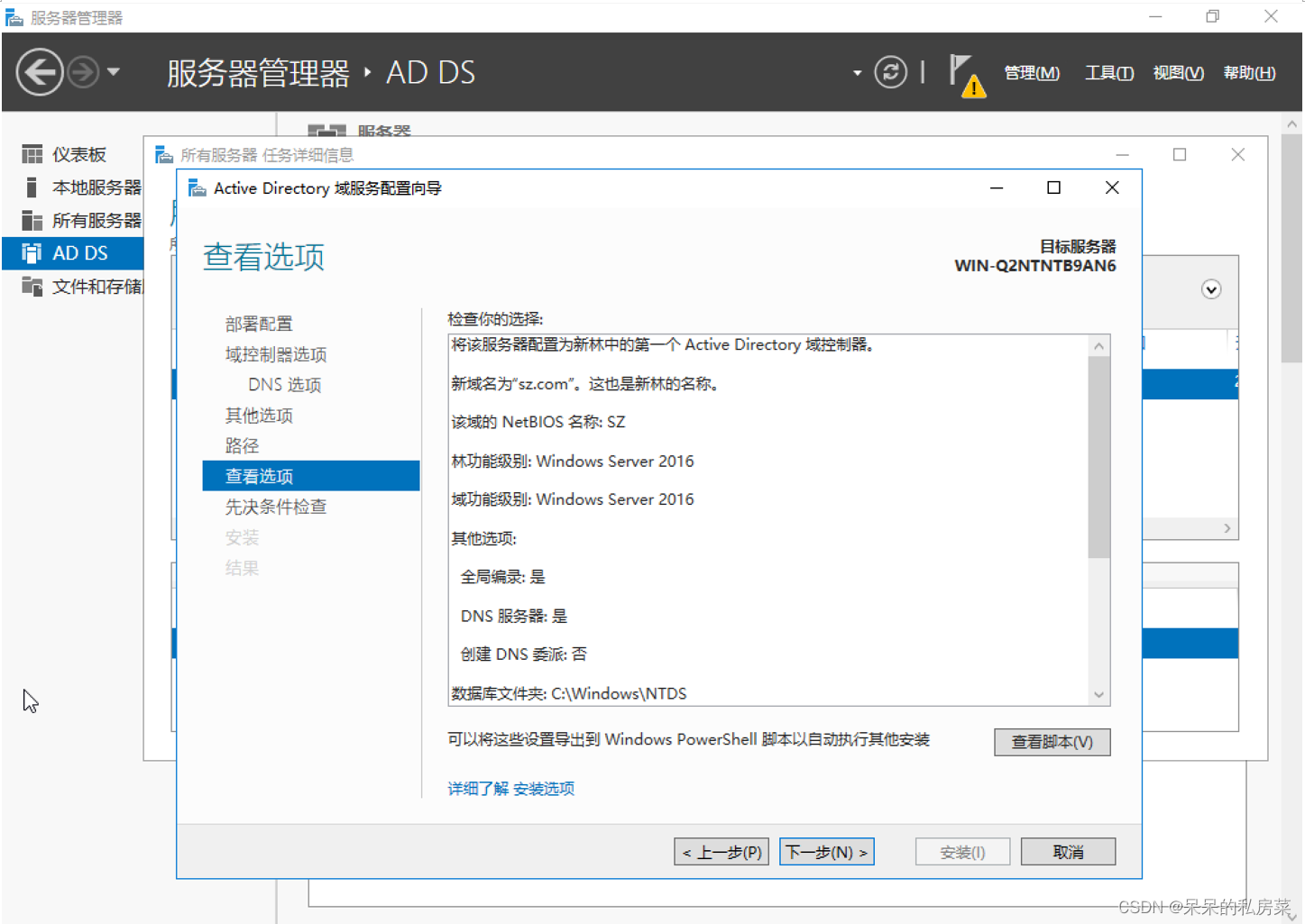Click the target server name WIN-Q2NTNTB9AN6
Viewport: 1305px width, 924px height.
1035,266
